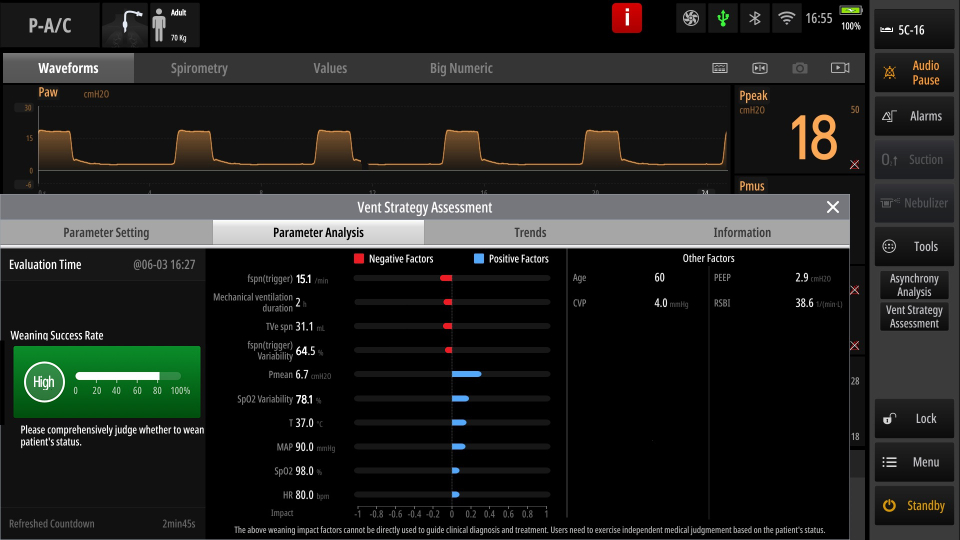960x540 pixels.
Task: Tap the red information alert icon
Action: pyautogui.click(x=627, y=18)
